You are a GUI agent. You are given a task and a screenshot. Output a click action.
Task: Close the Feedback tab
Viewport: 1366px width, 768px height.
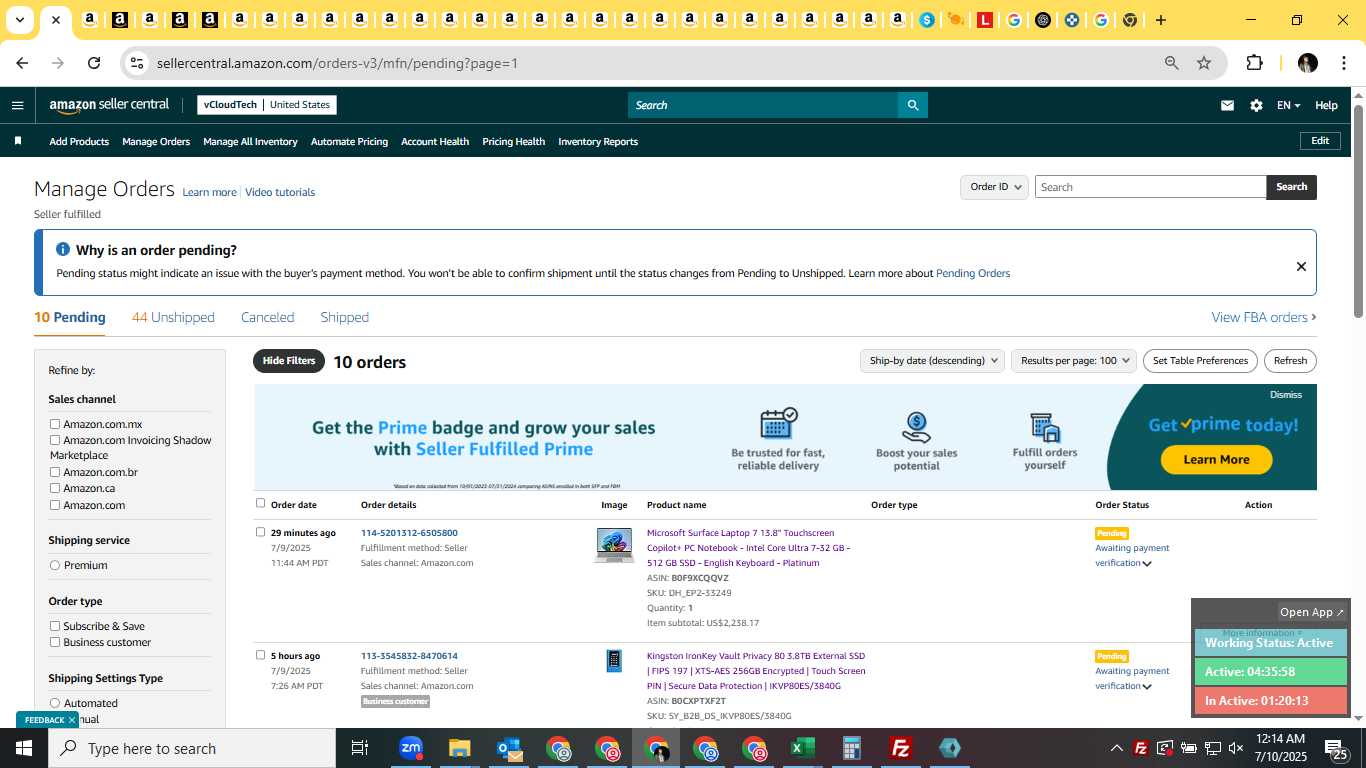click(x=72, y=720)
